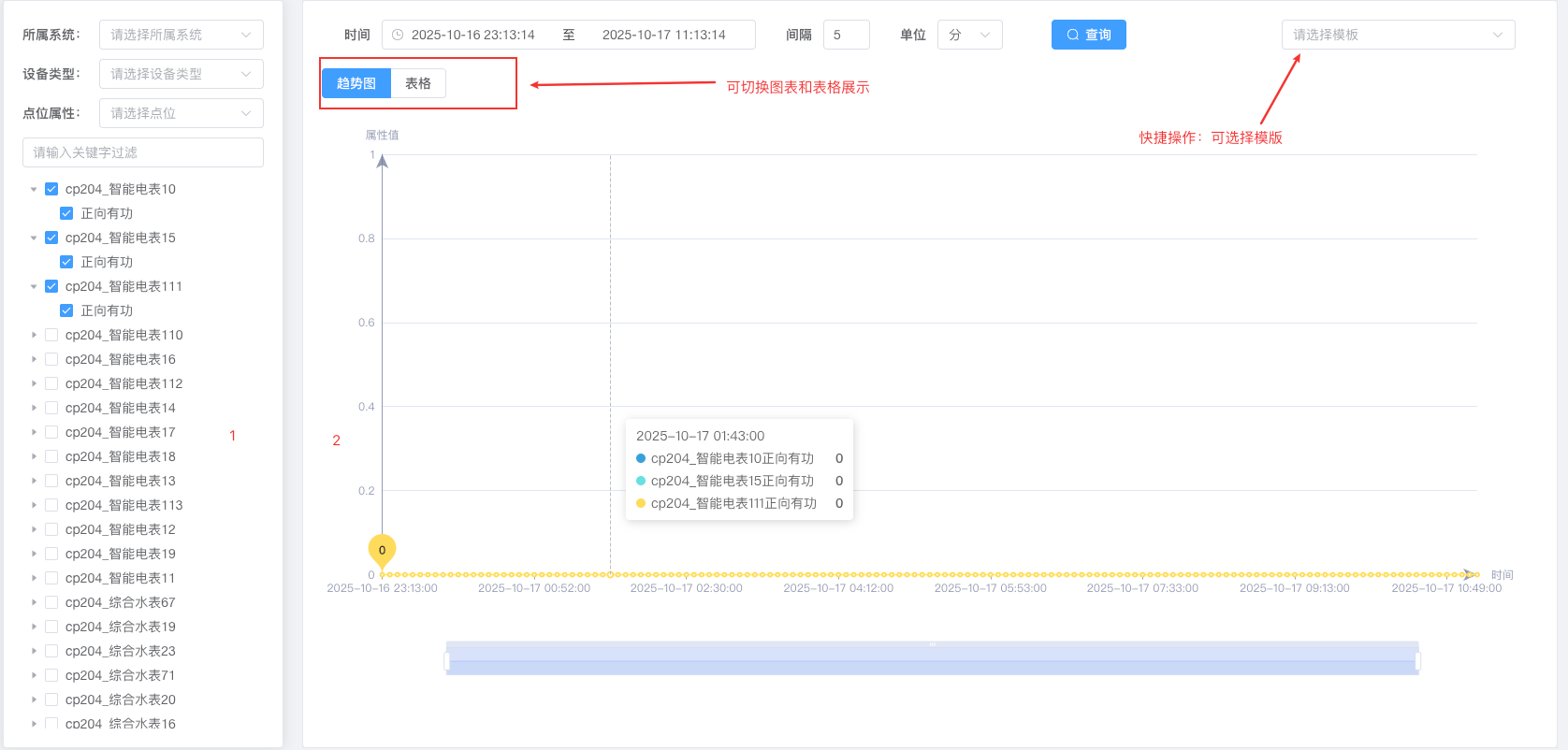Uncheck 正向有功 under cp204_智能电表111
This screenshot has width=1568, height=750.
(66, 310)
